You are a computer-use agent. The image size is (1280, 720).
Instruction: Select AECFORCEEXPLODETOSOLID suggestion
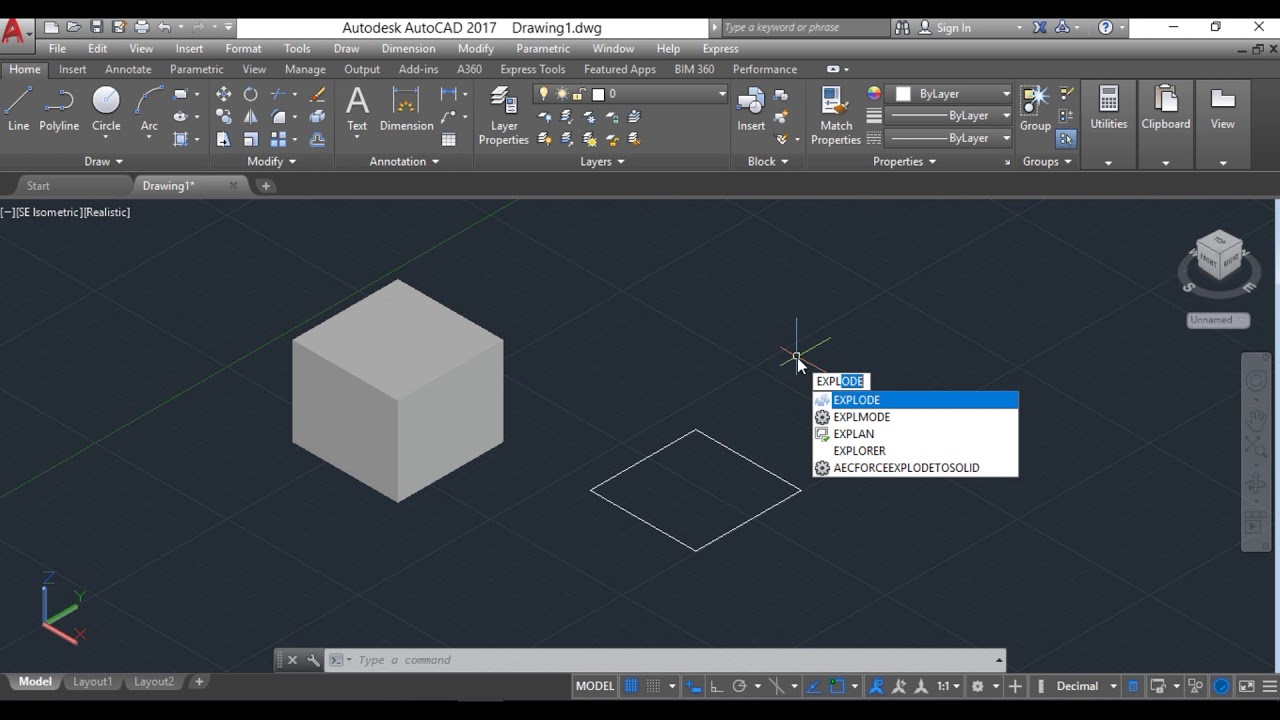click(x=915, y=468)
